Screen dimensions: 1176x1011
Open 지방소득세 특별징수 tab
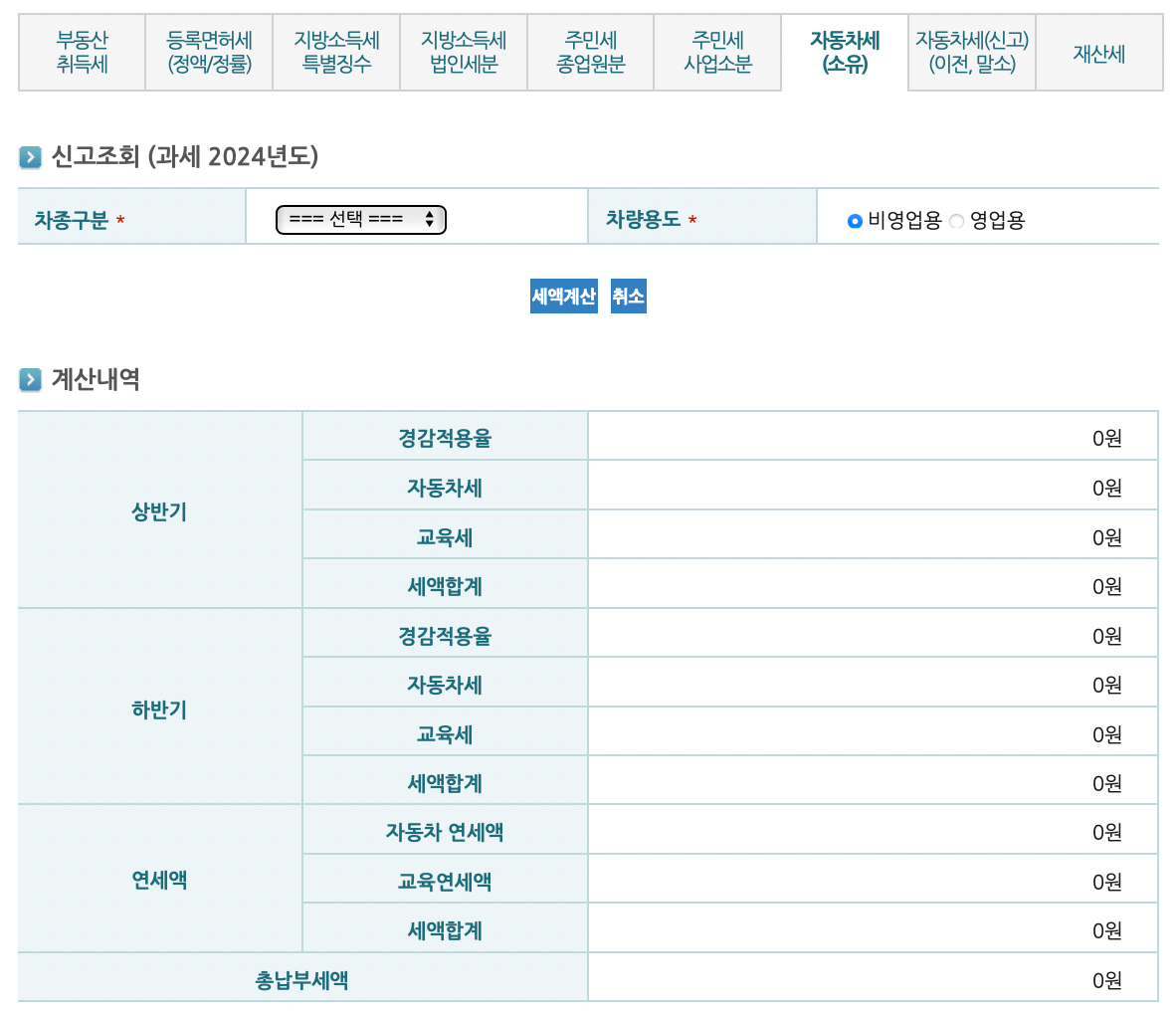pos(336,53)
